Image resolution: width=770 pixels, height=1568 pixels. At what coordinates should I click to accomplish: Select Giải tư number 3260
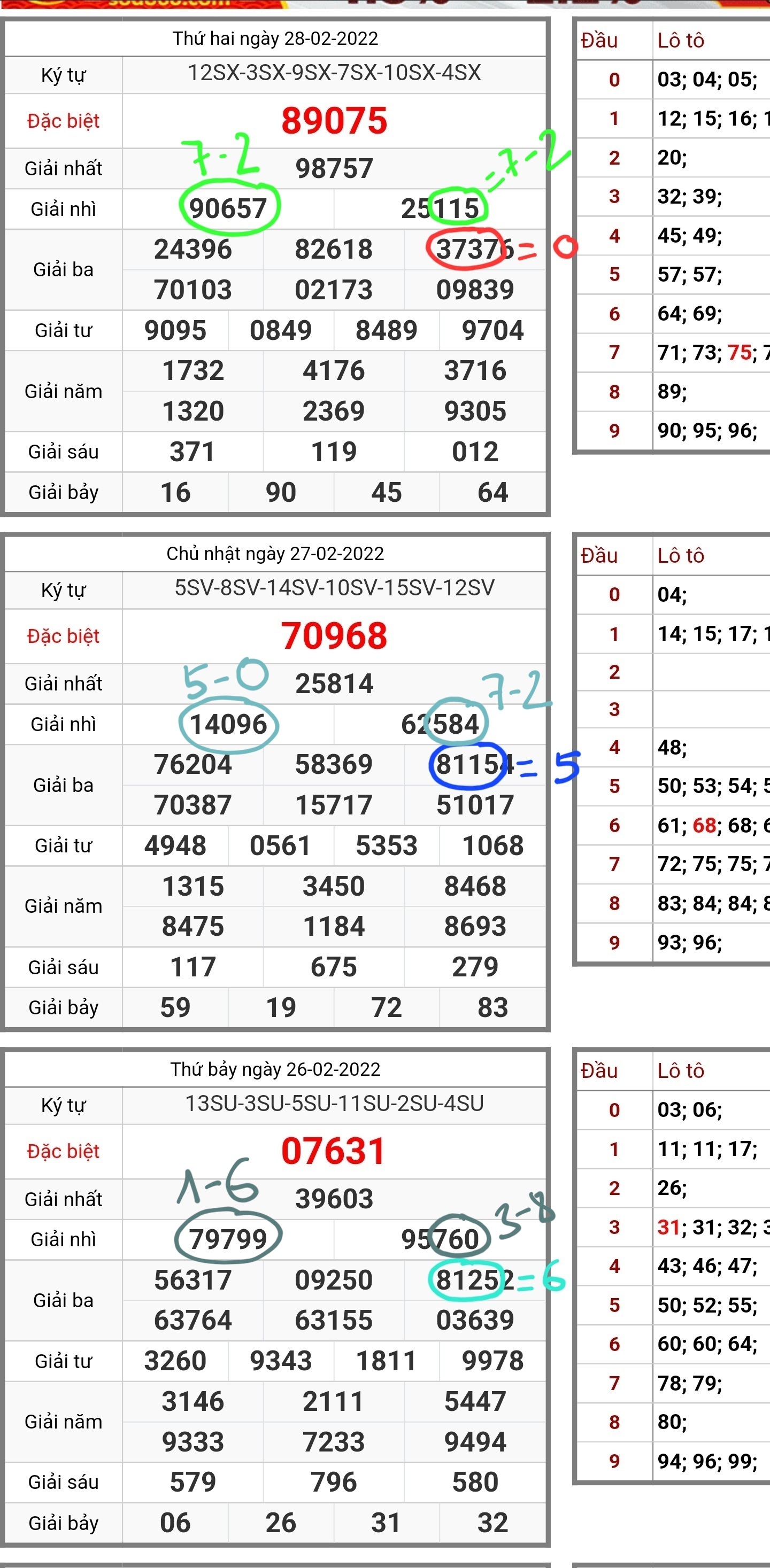click(175, 1361)
